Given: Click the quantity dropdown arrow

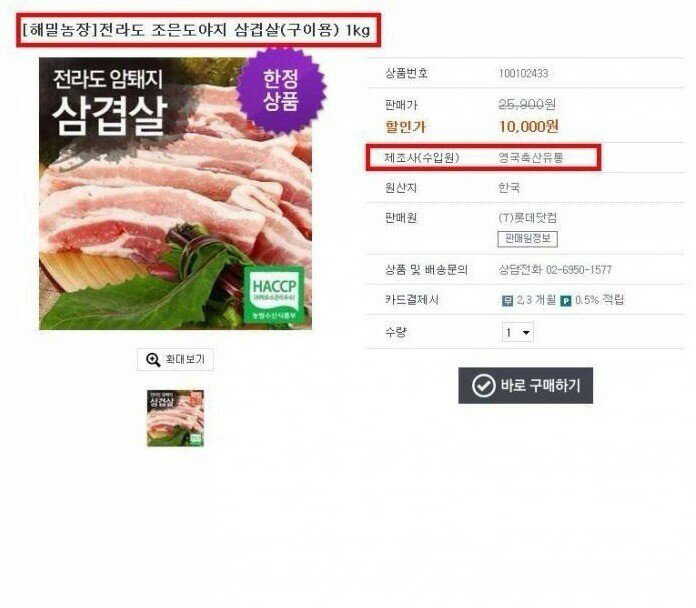Looking at the screenshot, I should [x=526, y=332].
